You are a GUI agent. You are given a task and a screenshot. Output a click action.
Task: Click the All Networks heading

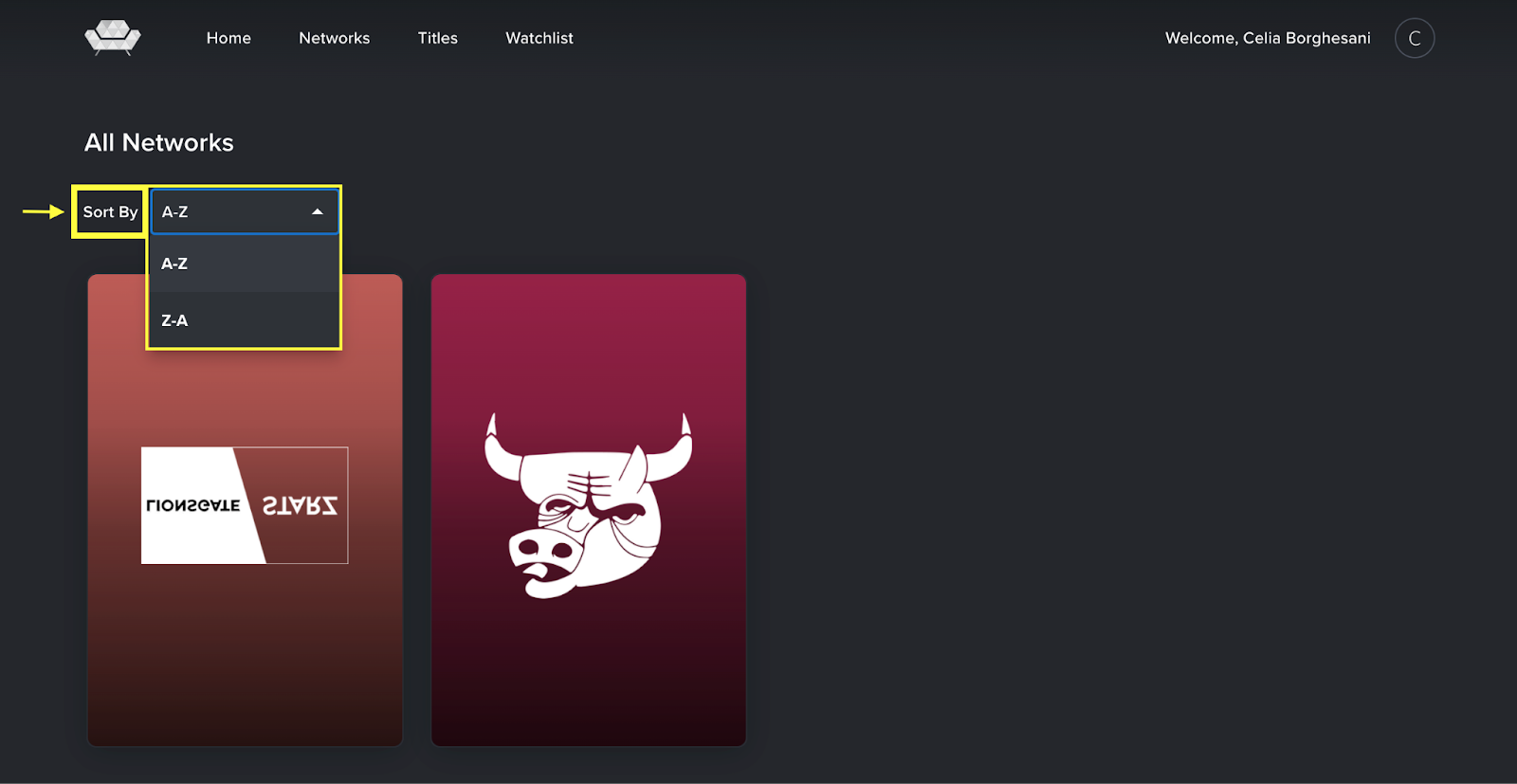(159, 142)
